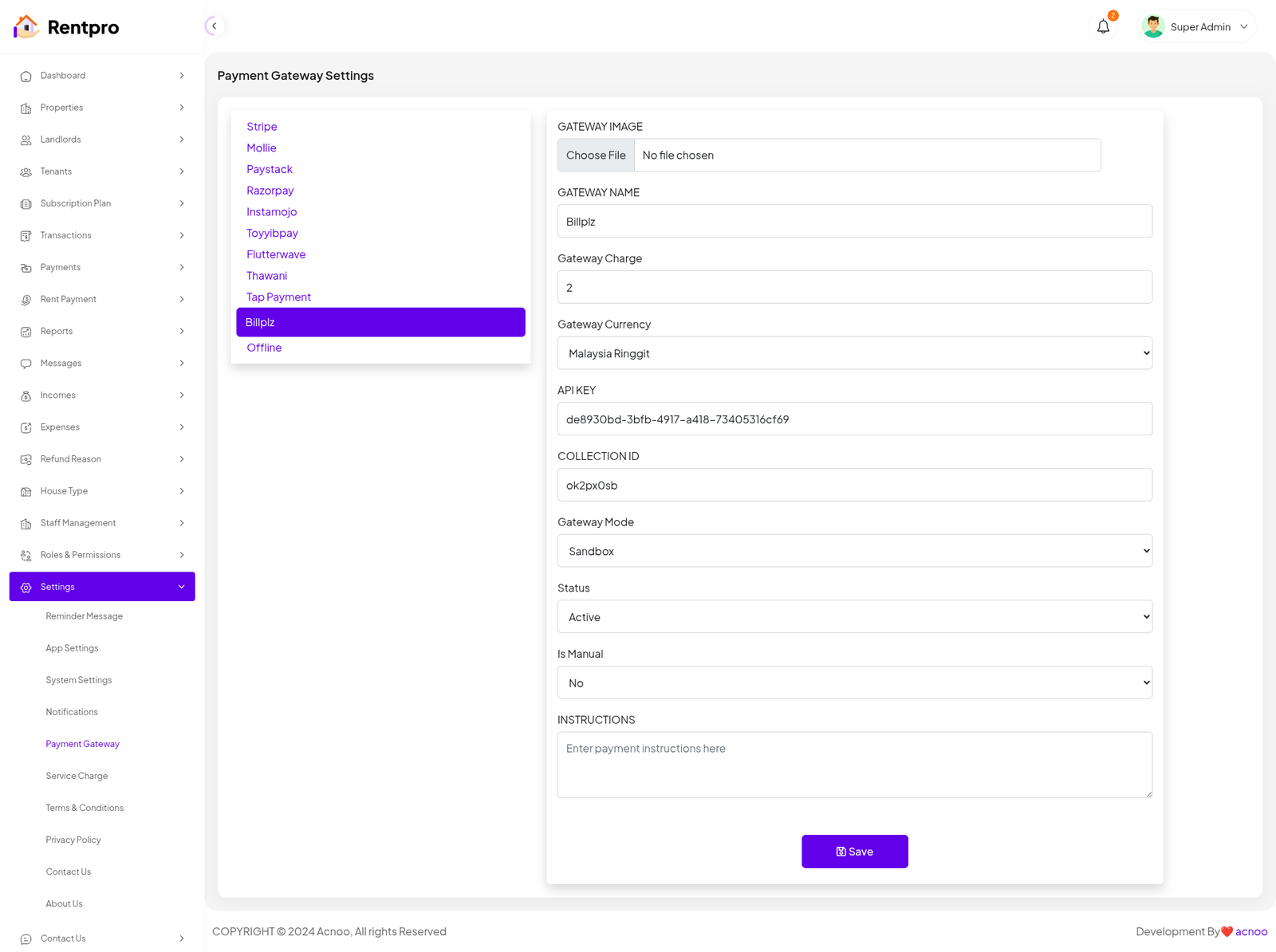Click the Super Admin avatar
The image size is (1276, 952).
tap(1152, 27)
